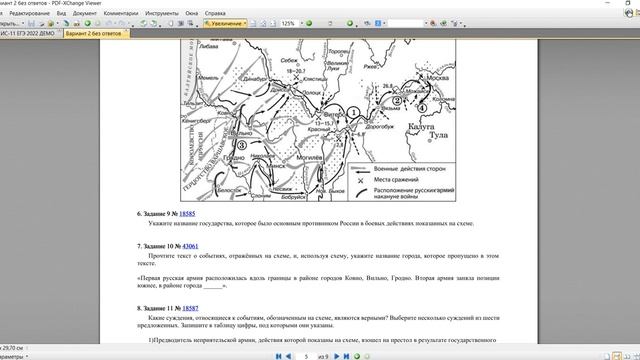Click the rotate page counterclockwise icon

click(x=143, y=24)
